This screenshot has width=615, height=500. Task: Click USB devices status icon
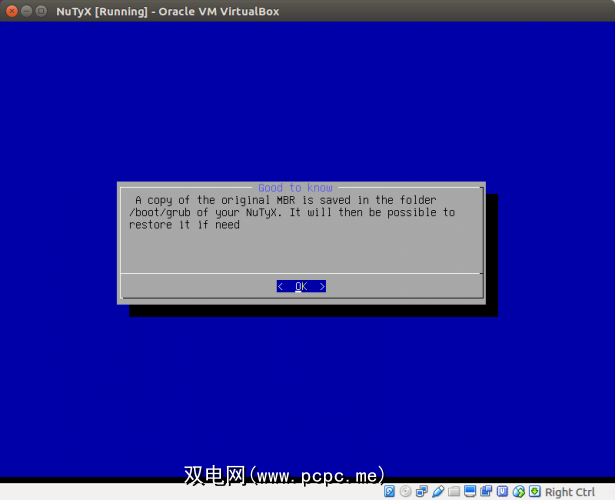coord(438,491)
